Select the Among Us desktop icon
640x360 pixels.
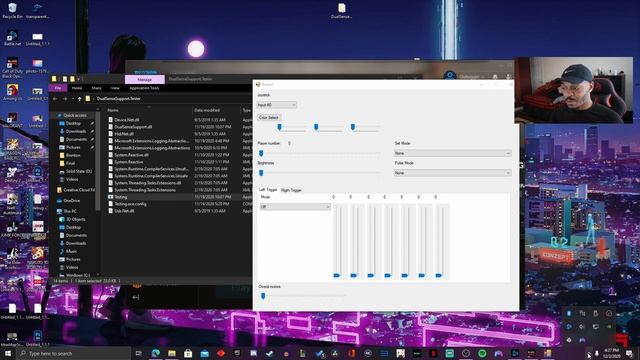click(12, 92)
